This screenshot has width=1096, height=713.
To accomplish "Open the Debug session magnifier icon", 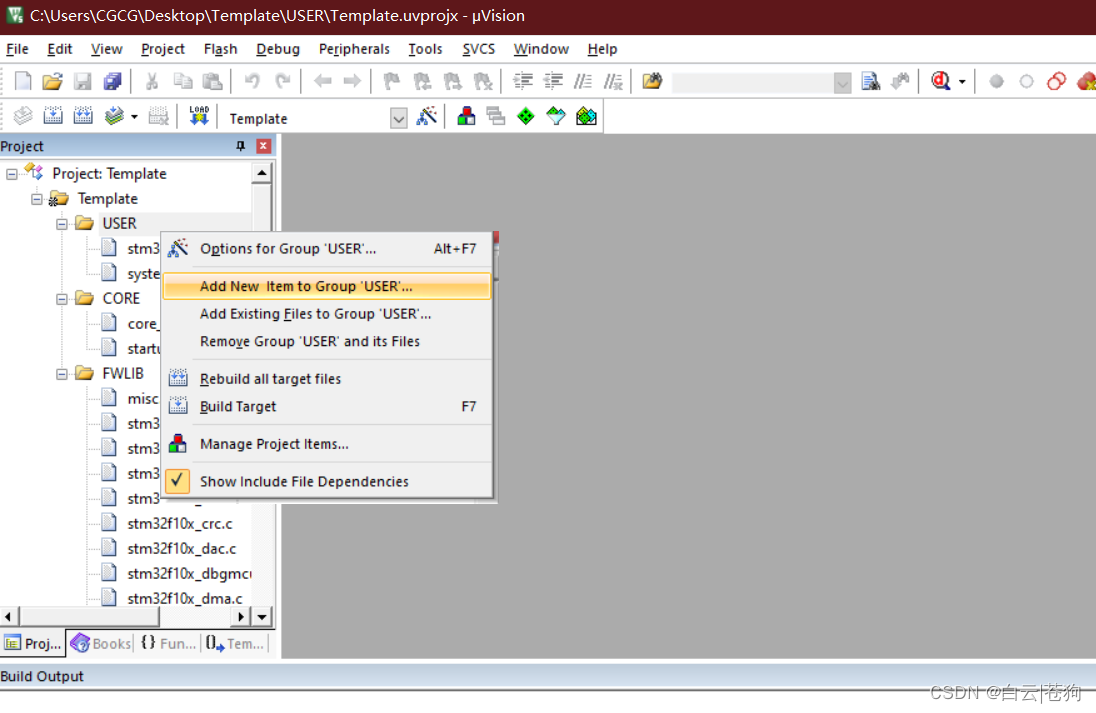I will [x=941, y=81].
